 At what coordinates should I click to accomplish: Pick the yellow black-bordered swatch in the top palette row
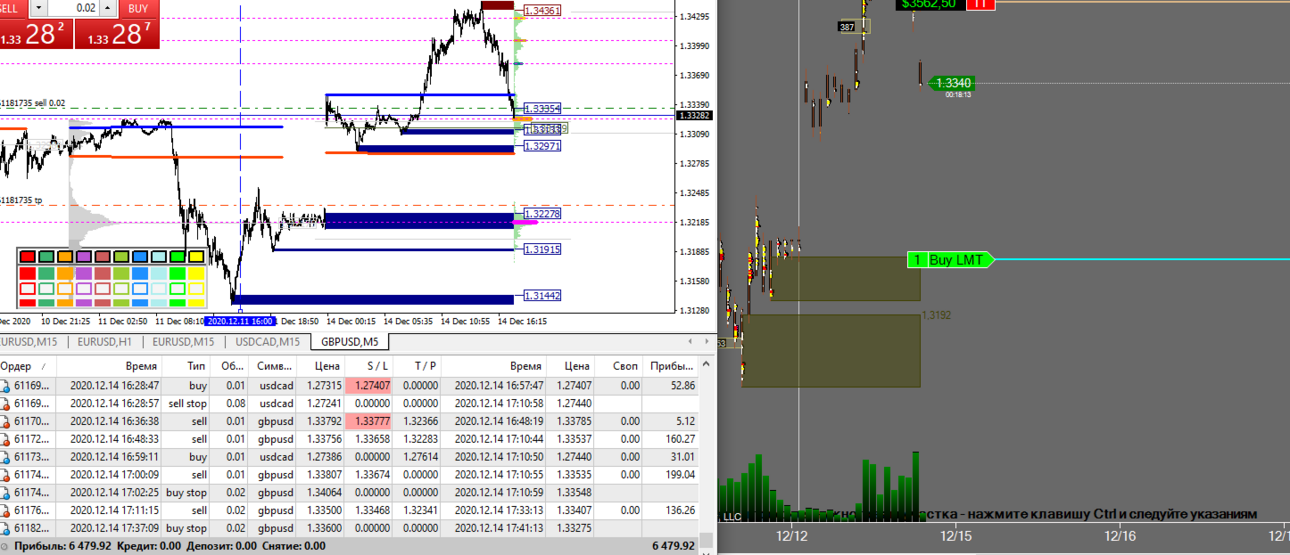point(197,258)
